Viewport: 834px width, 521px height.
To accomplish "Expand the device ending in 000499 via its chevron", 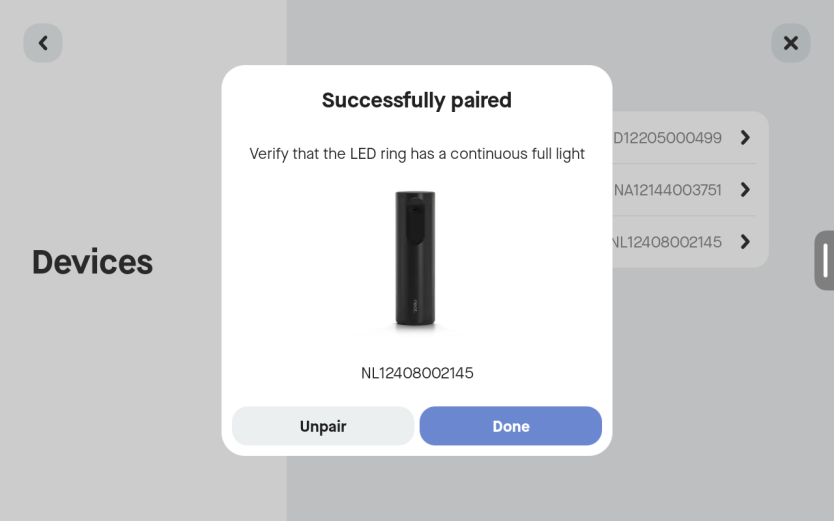I will 745,137.
